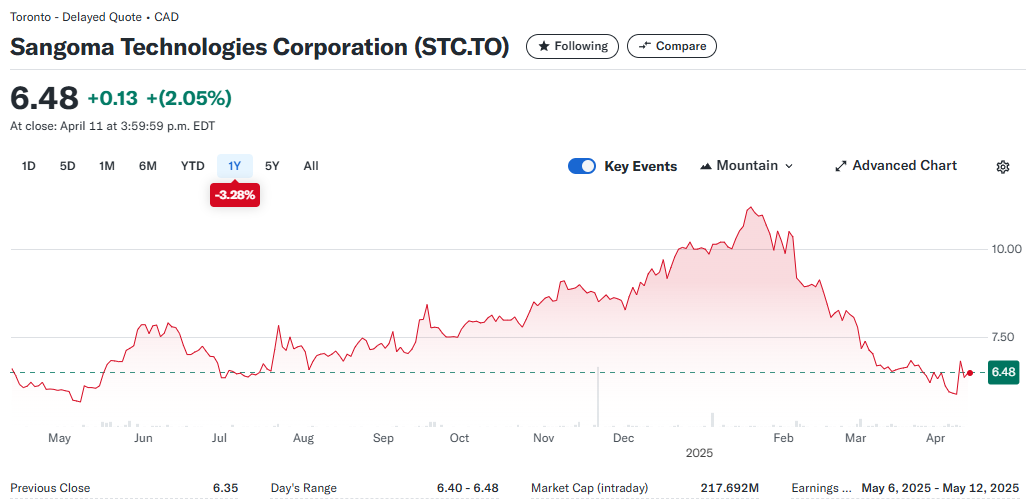
Task: Click the compare arrows icon
Action: point(645,46)
